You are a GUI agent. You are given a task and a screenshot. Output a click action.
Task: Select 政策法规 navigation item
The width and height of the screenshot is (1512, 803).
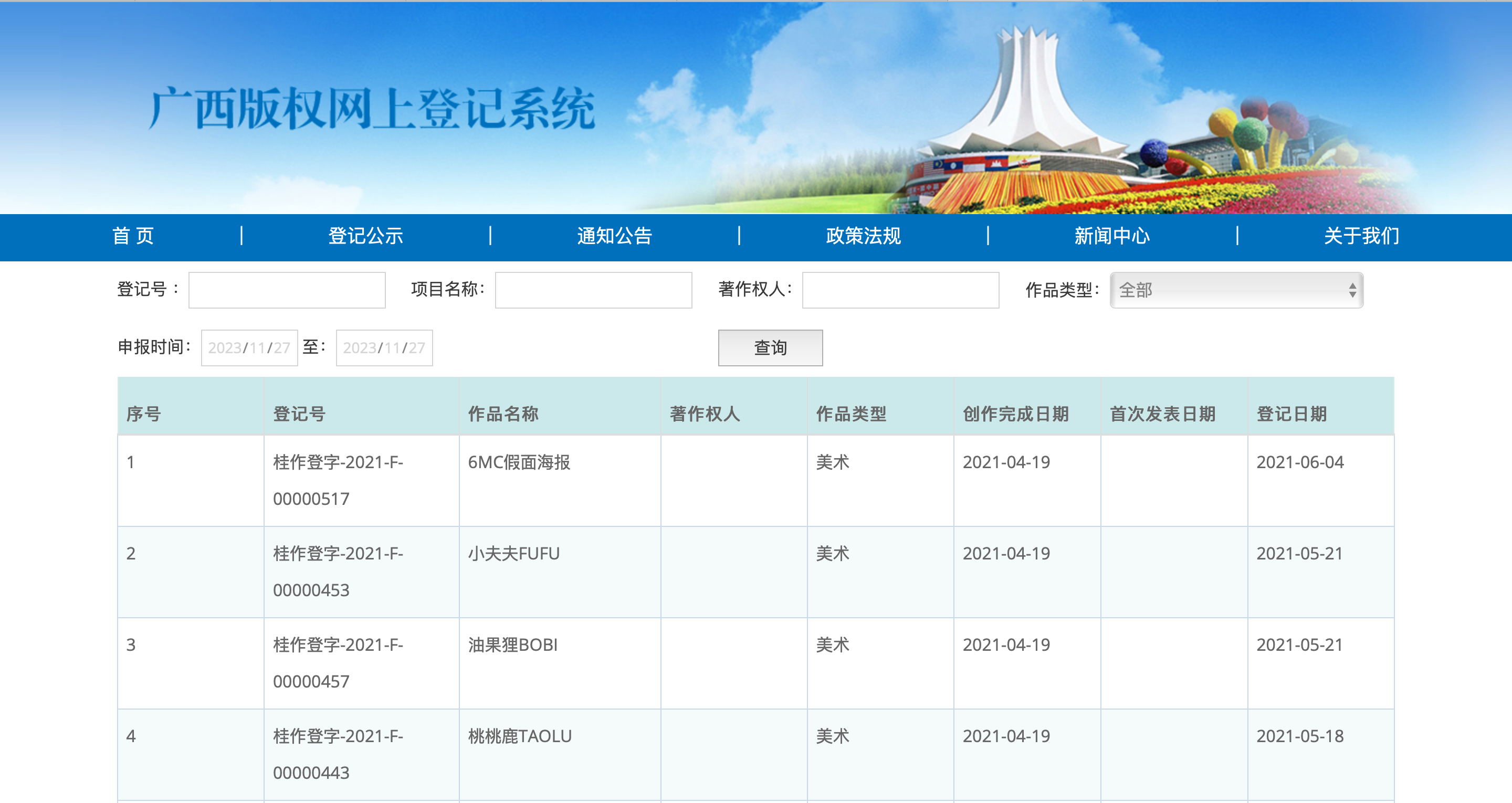863,236
